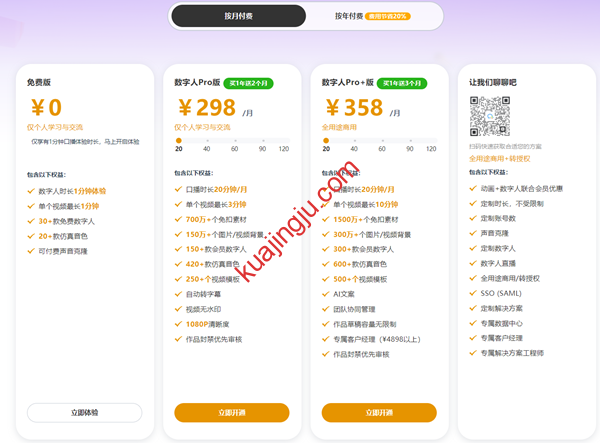Click the 买1年送3个月 green badge
Screen dimensions: 600x443
click(x=402, y=83)
